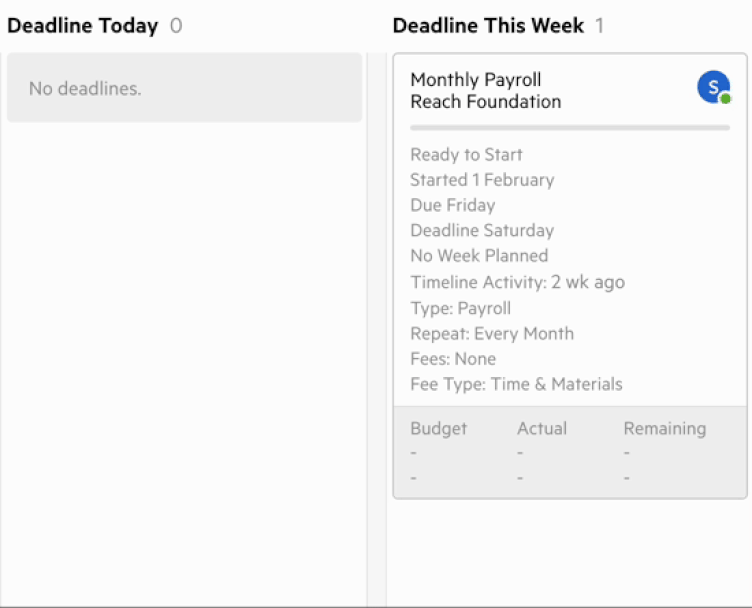
Task: Click the Due Friday text
Action: [452, 205]
